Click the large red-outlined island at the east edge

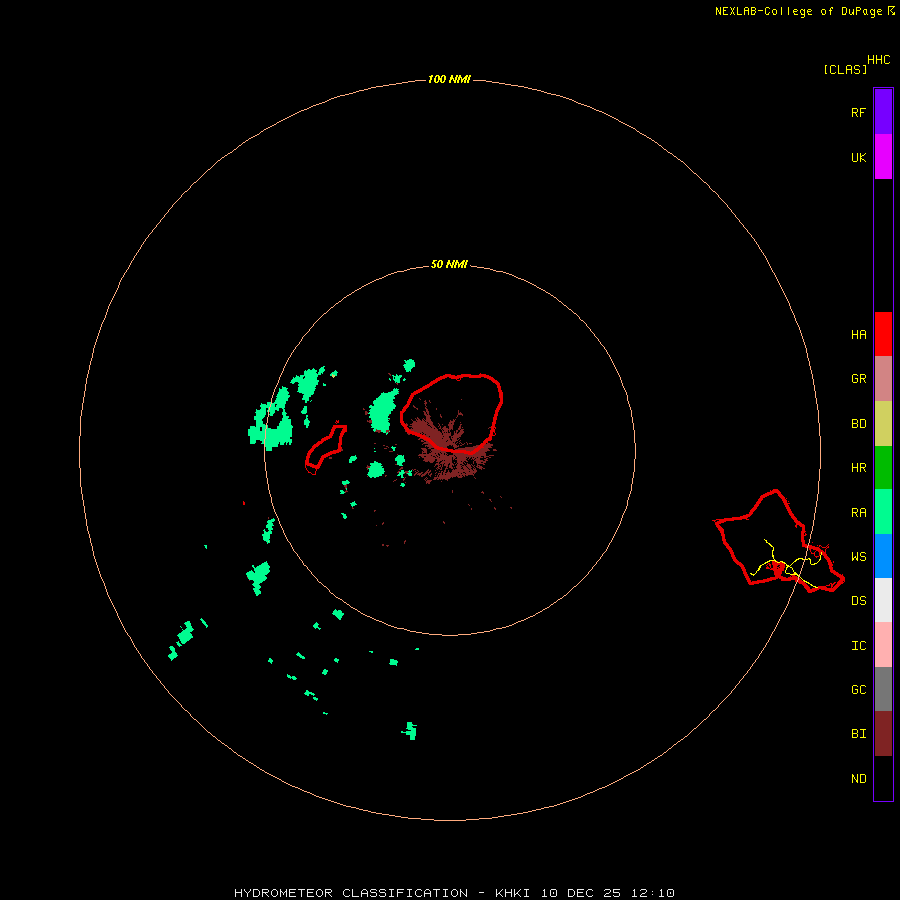pos(778,542)
